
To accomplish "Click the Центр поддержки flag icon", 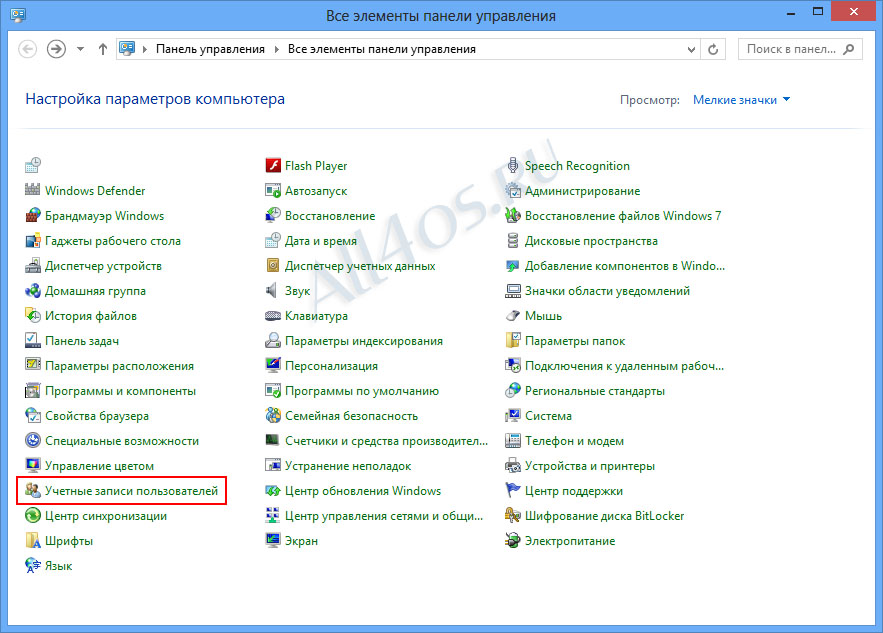I will pyautogui.click(x=513, y=491).
